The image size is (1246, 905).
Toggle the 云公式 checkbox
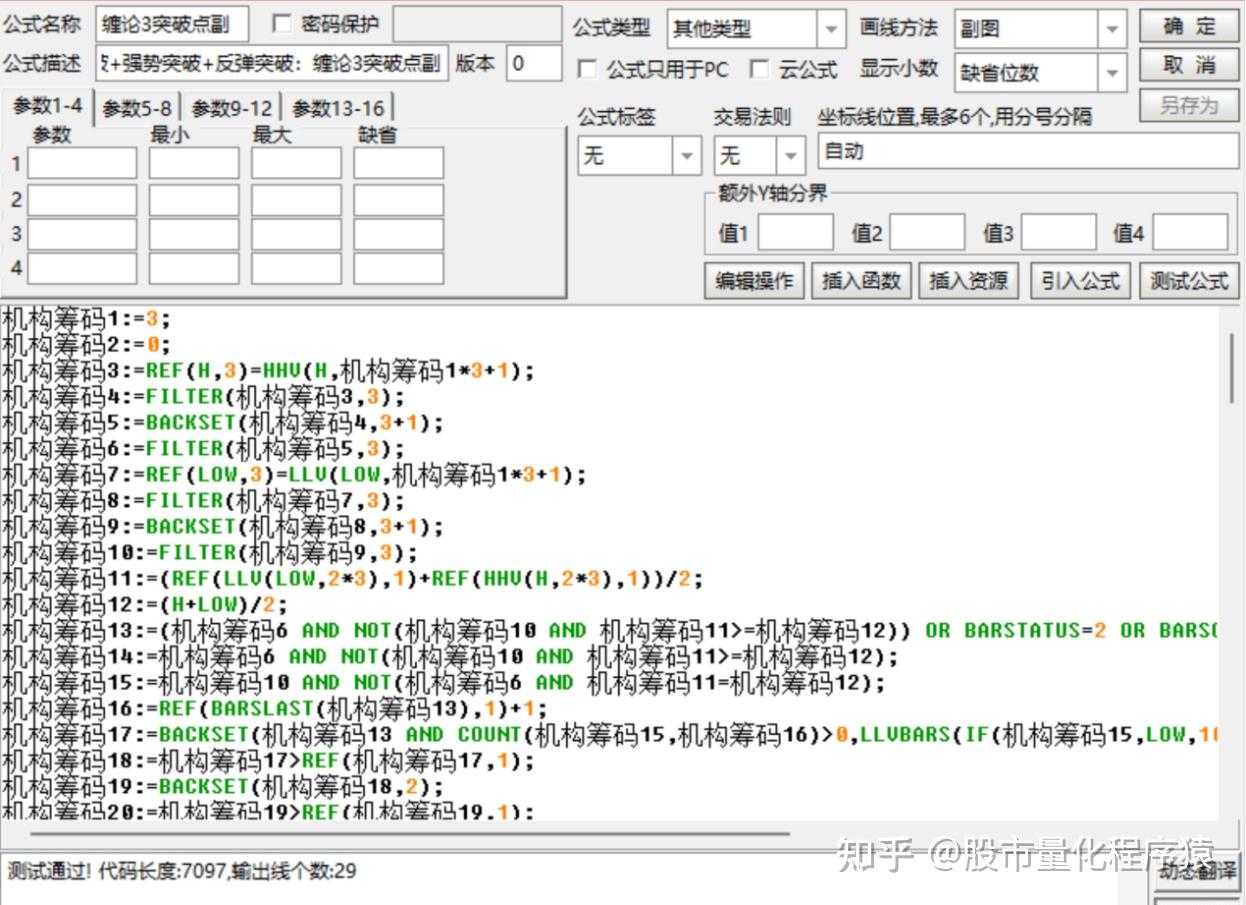760,69
